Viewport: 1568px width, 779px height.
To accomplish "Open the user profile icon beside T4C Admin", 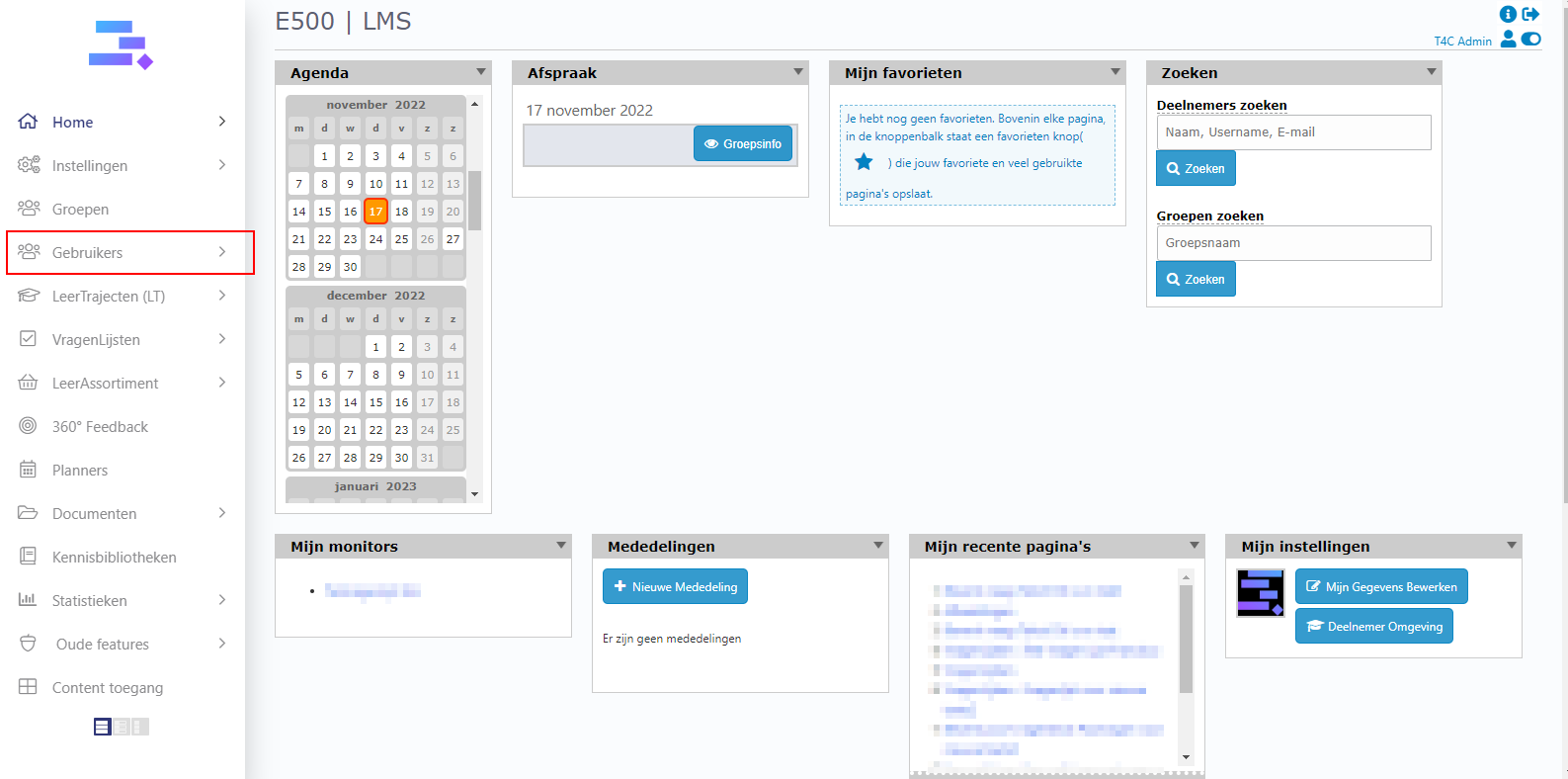I will pyautogui.click(x=1508, y=39).
